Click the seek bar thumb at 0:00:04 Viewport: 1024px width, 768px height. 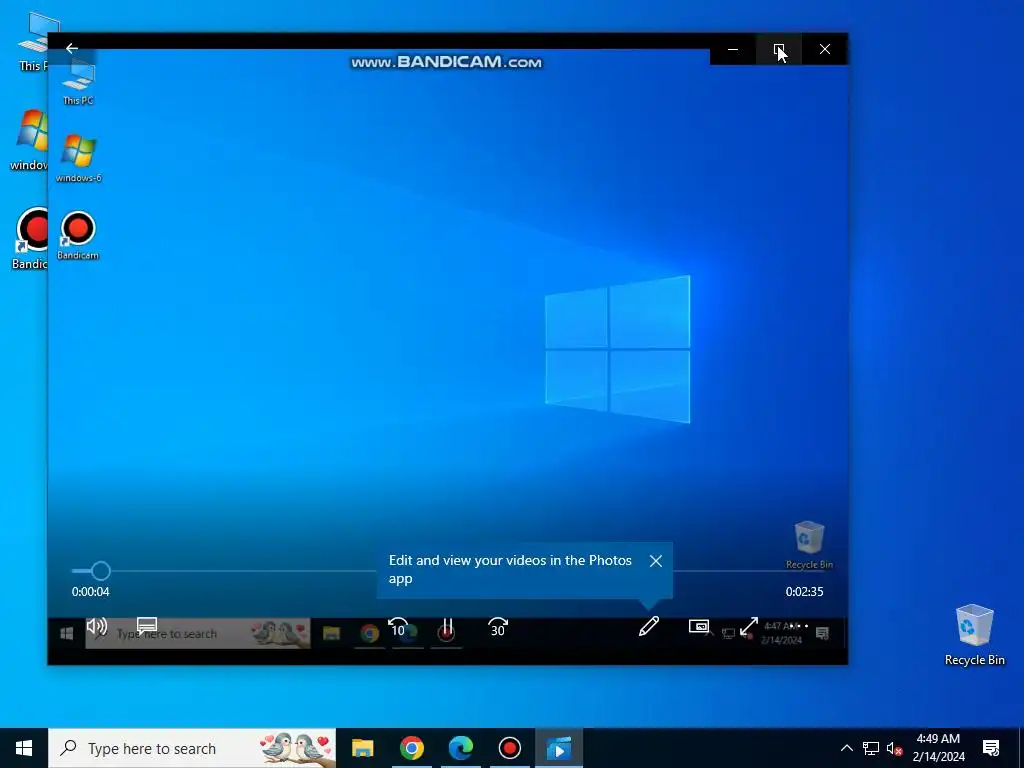pyautogui.click(x=101, y=571)
